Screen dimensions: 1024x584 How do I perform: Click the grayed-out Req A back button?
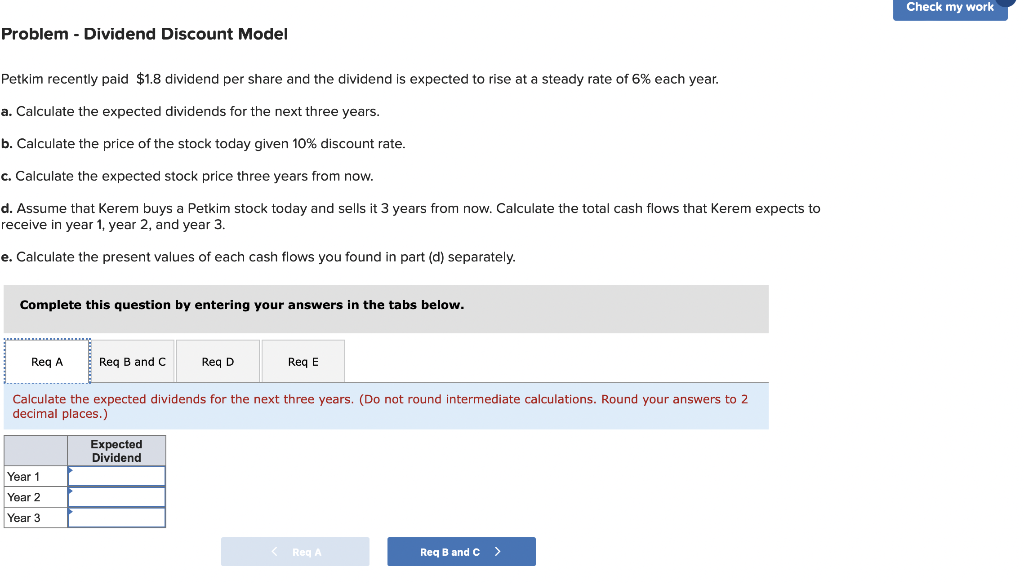click(x=295, y=551)
